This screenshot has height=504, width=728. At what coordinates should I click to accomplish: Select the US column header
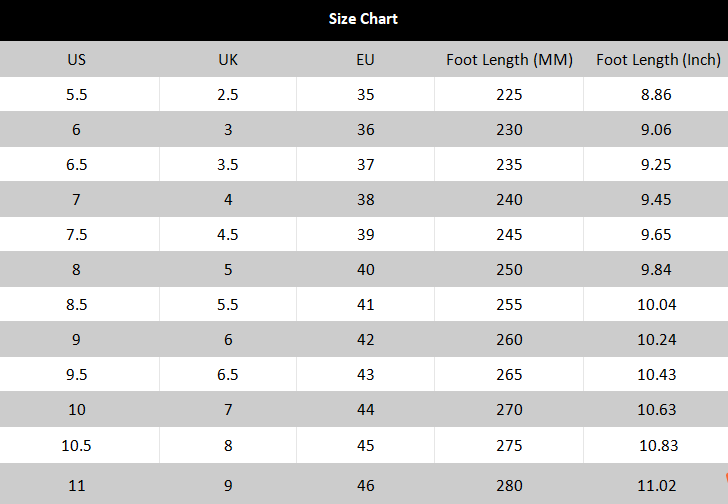pyautogui.click(x=77, y=59)
